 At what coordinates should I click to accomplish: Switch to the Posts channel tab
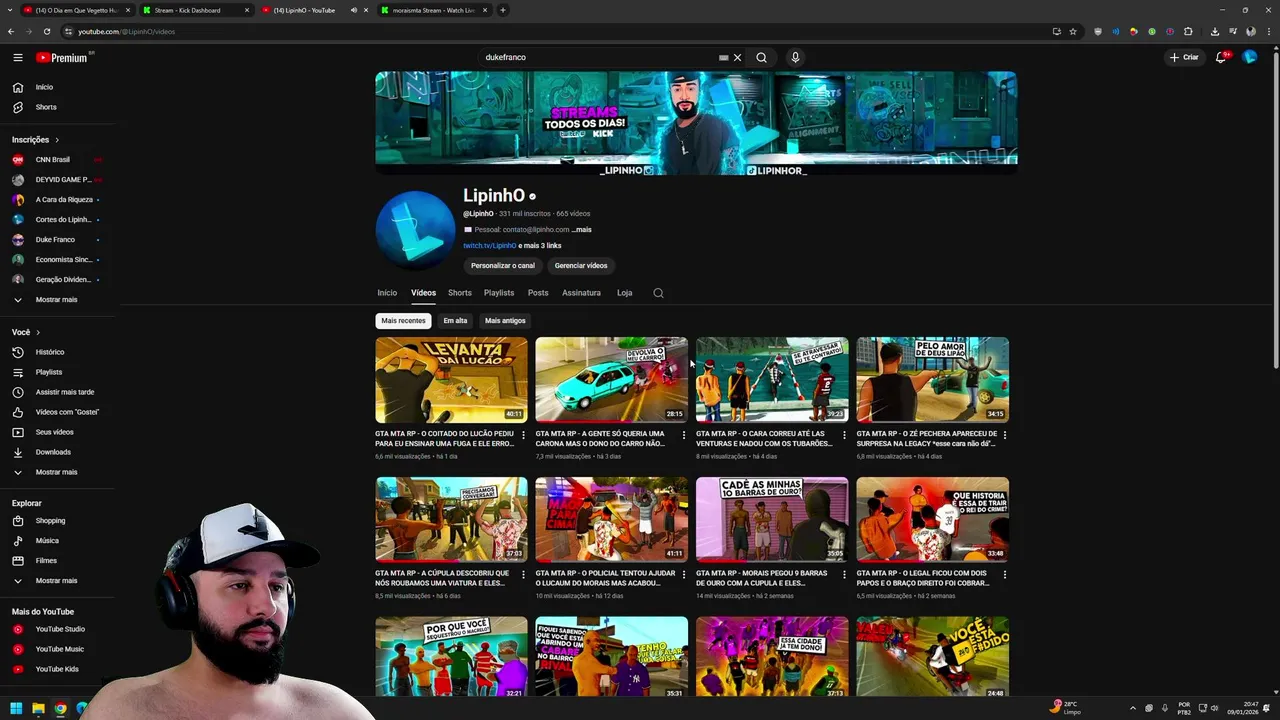pos(538,293)
